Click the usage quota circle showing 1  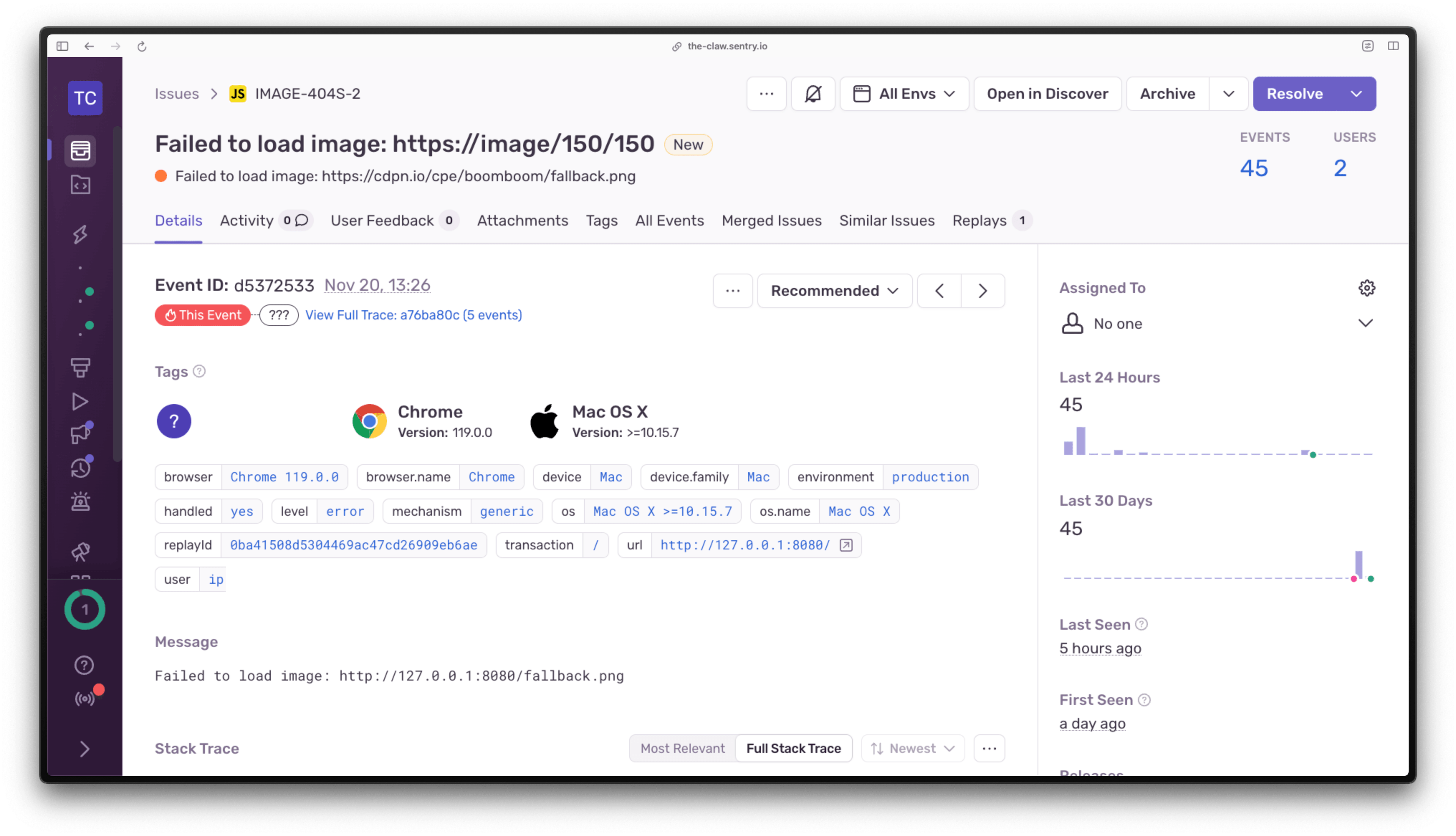coord(85,609)
